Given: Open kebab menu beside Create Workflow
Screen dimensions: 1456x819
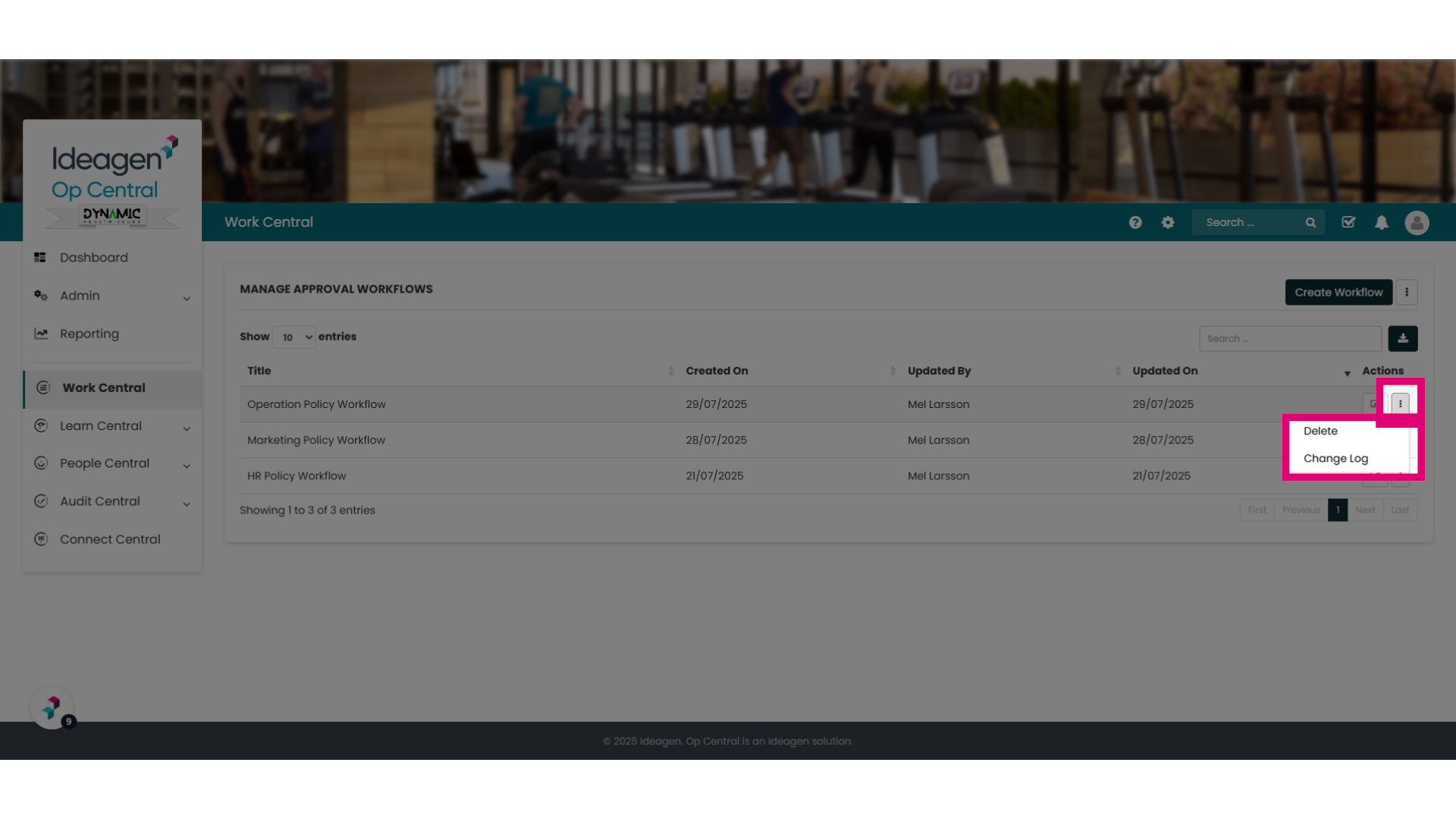Looking at the screenshot, I should point(1407,292).
